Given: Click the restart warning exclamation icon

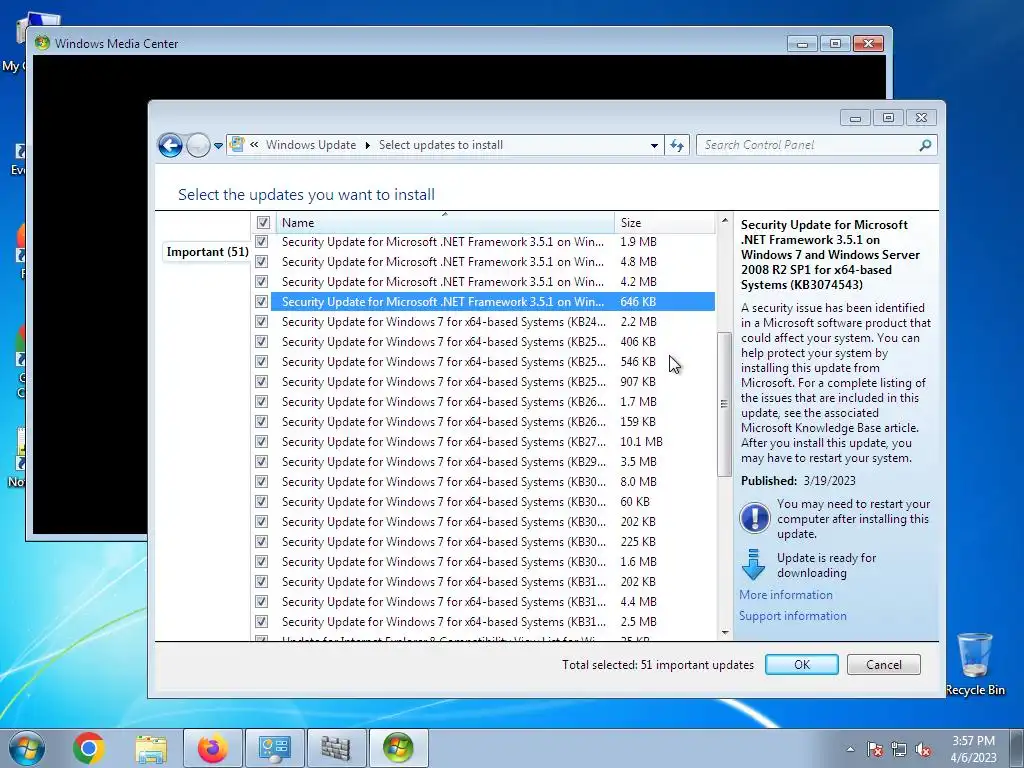Looking at the screenshot, I should [754, 518].
